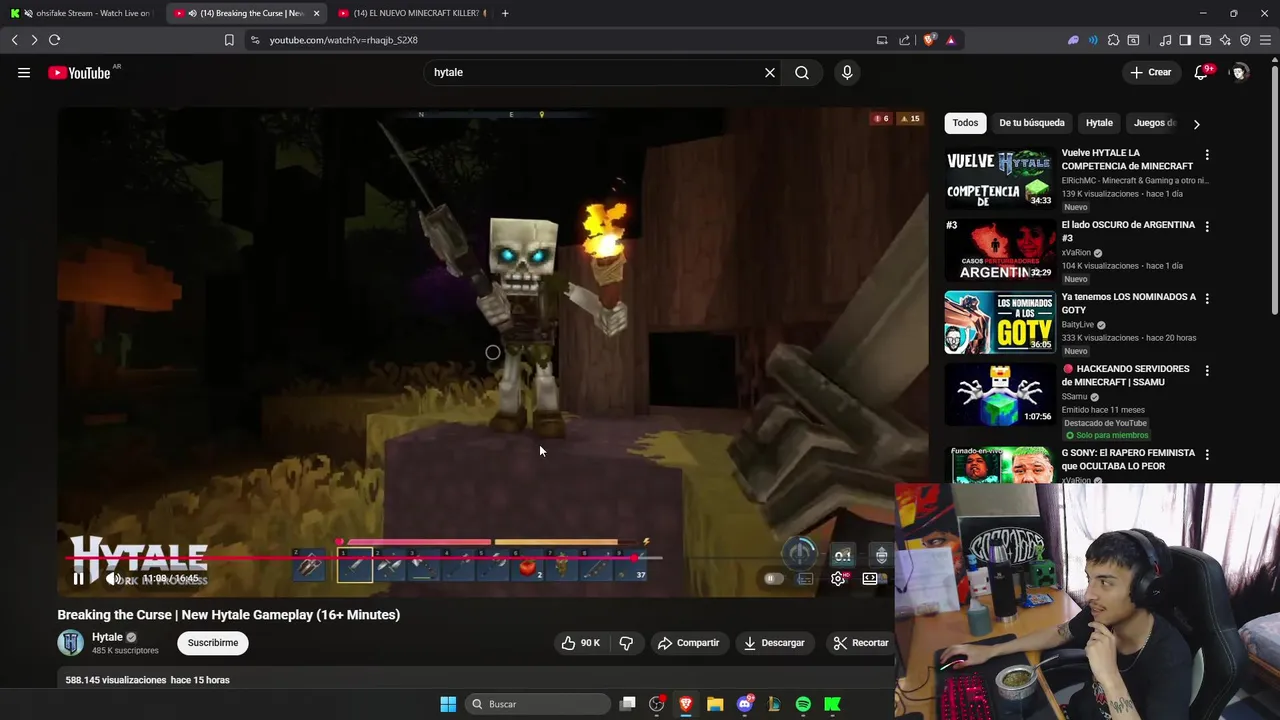
Task: Seek using the red video progress bar
Action: coord(352,558)
